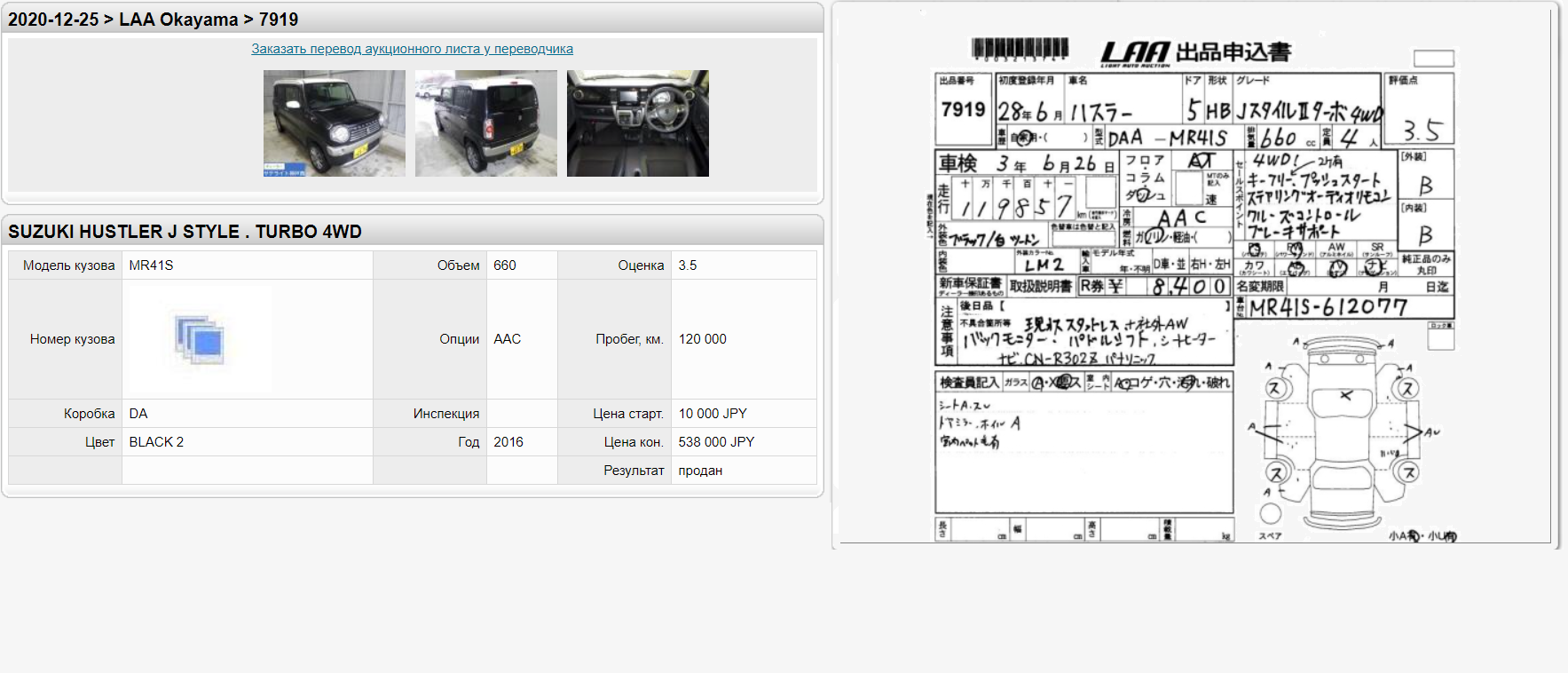Screen dimensions: 1568x673
Task: Select the colour value BLACK 2
Action: pos(156,442)
